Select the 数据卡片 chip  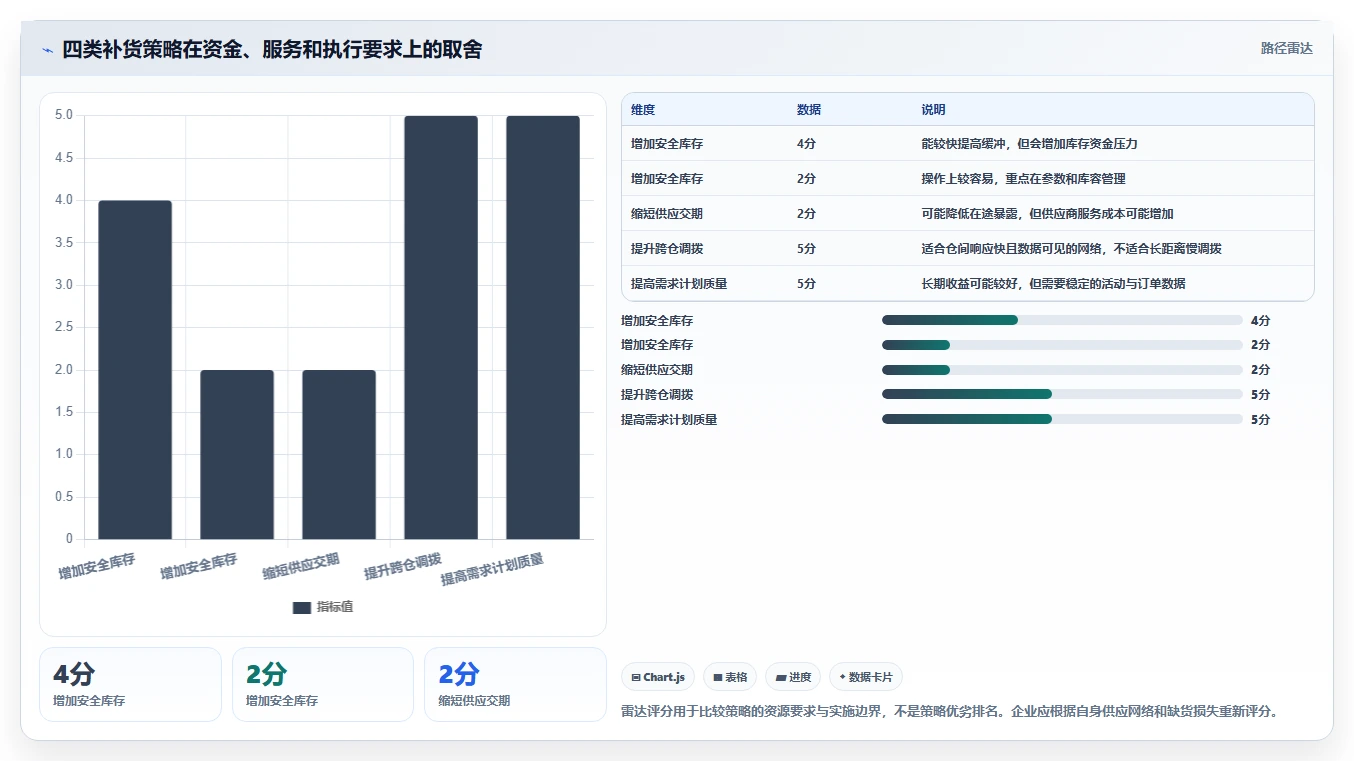(x=866, y=677)
